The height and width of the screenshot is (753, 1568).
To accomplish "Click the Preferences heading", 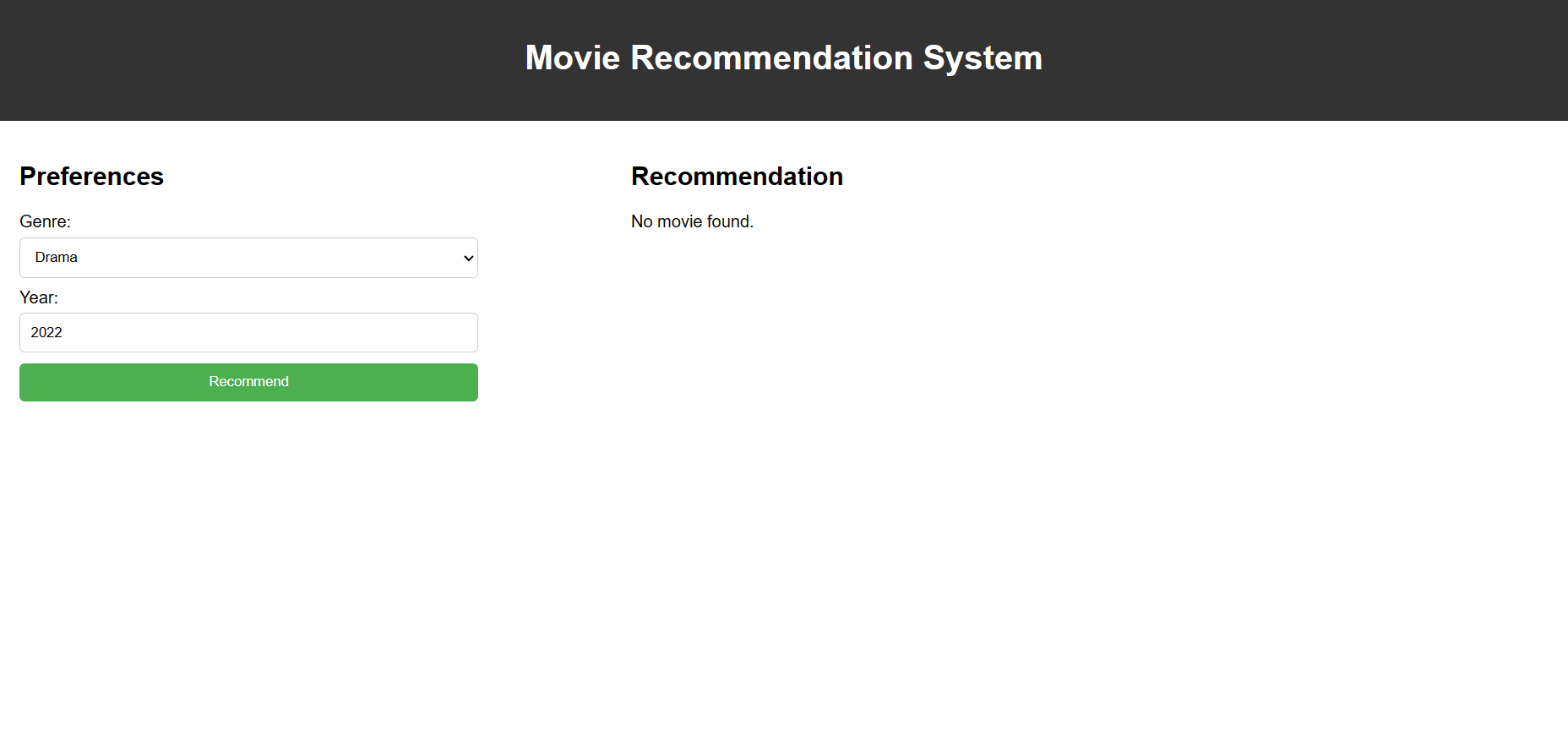I will pos(91,177).
